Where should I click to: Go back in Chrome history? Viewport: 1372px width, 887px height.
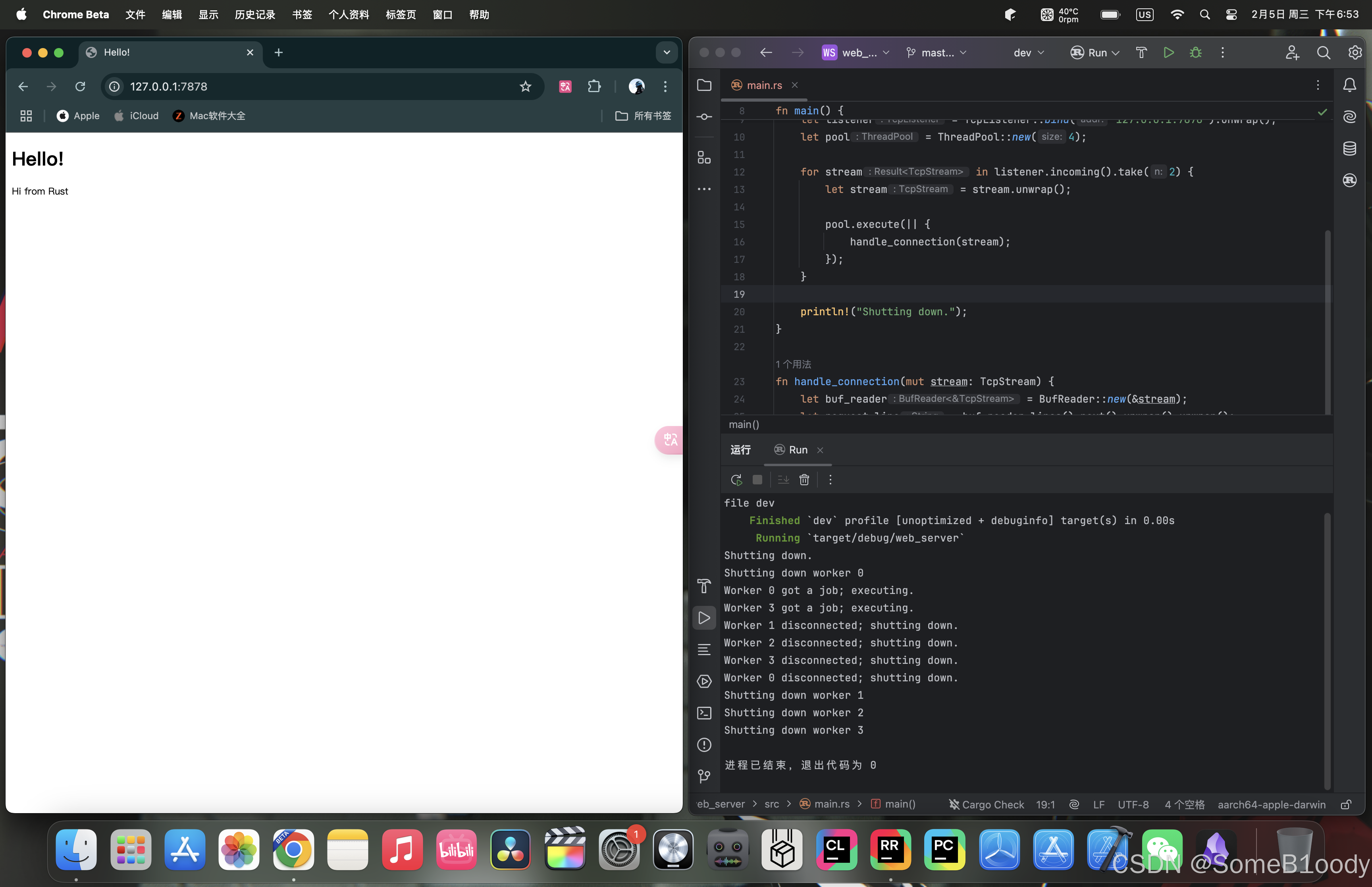tap(23, 87)
